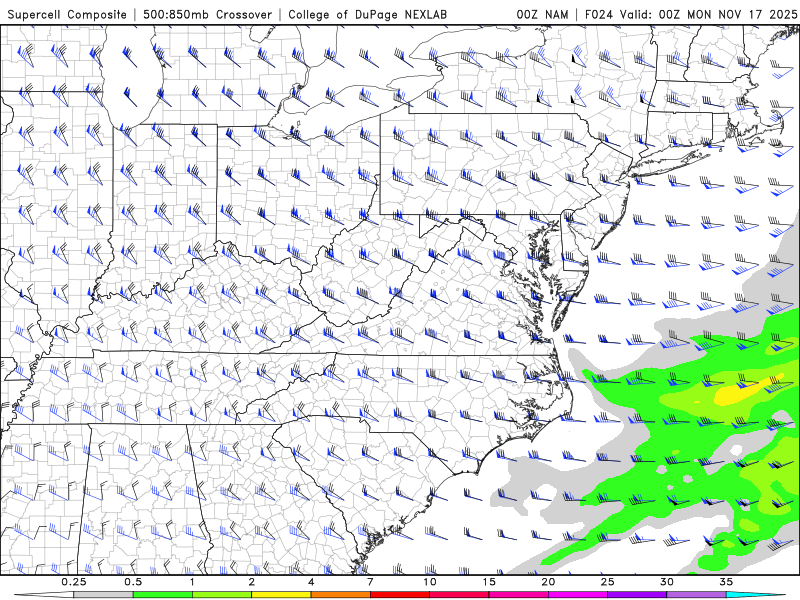Select the bright green color bar segment 0.5–1

(162, 595)
